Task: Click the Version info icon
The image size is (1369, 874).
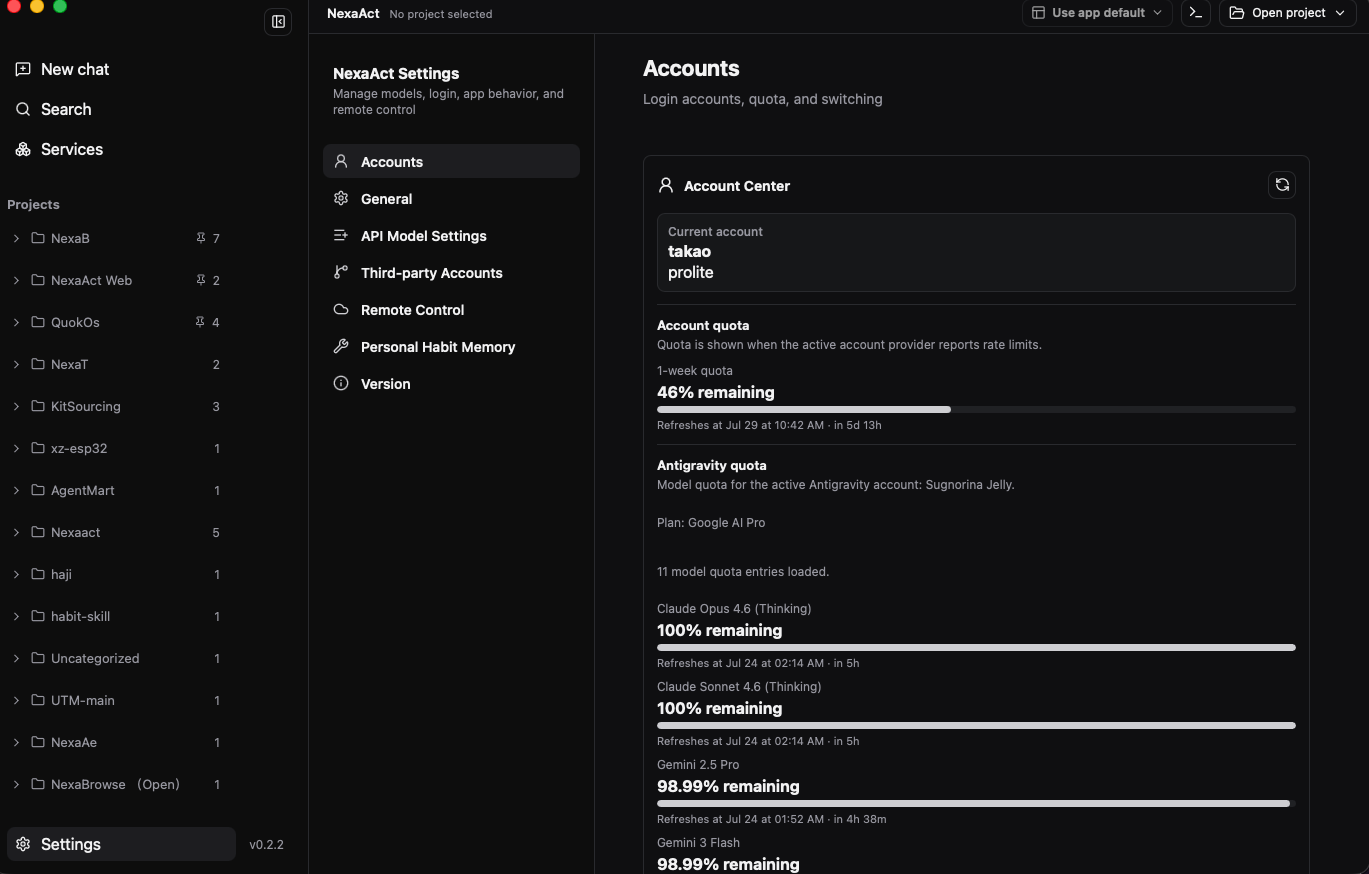Action: (341, 383)
